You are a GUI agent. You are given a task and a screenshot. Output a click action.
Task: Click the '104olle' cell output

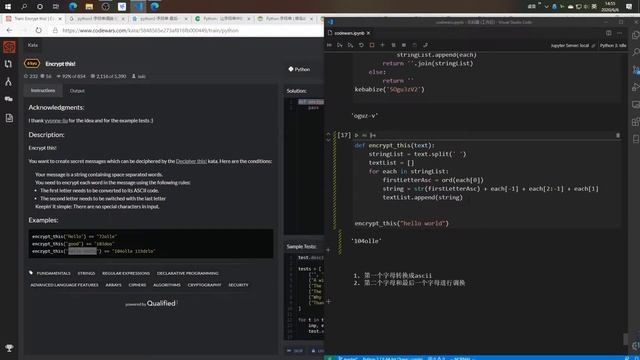pos(366,241)
